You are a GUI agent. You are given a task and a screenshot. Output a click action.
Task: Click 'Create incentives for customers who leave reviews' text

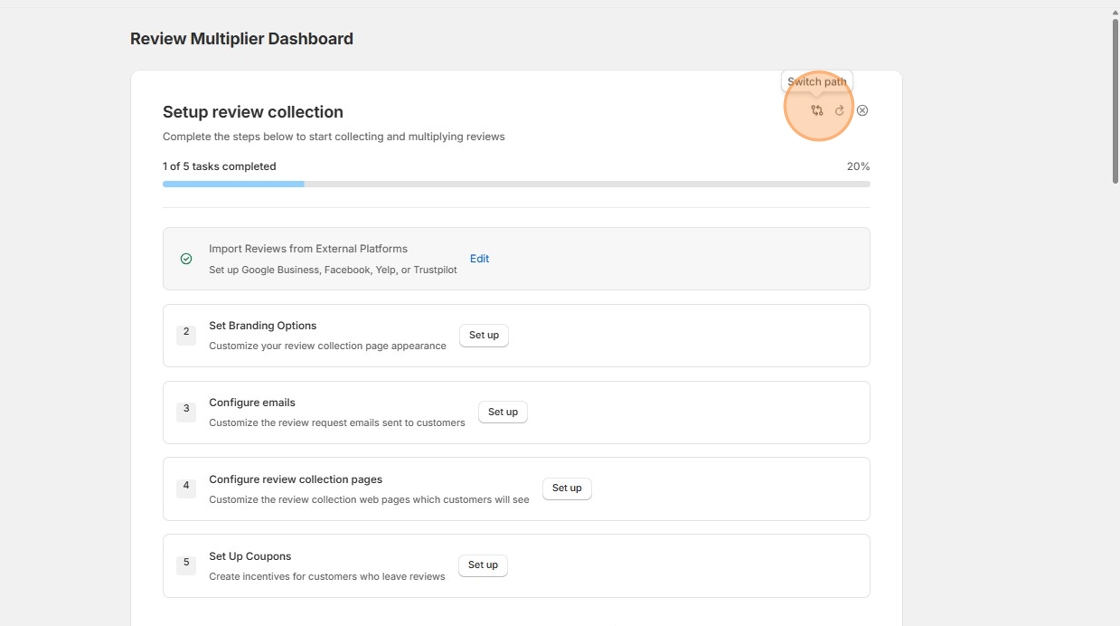coord(326,577)
